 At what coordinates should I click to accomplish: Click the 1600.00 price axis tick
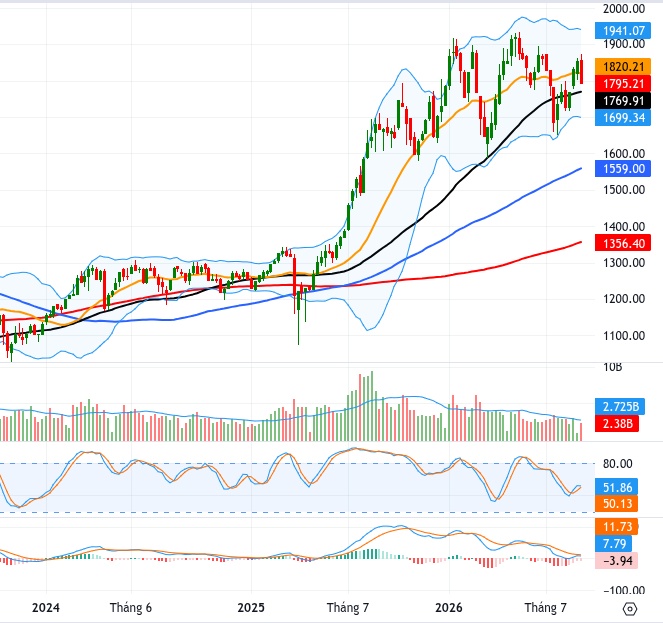[x=624, y=153]
